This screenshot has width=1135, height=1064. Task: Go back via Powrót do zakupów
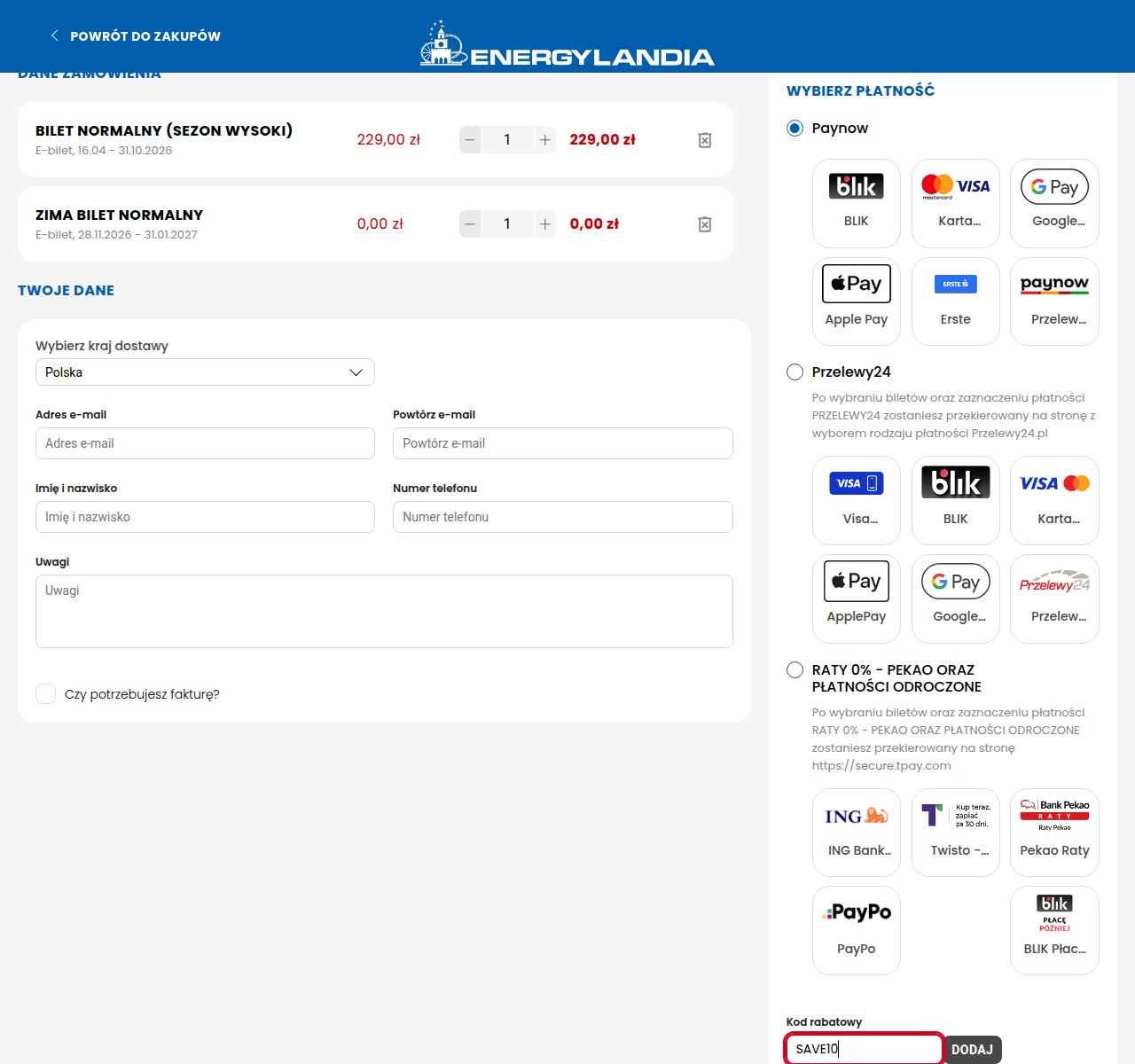pos(135,36)
